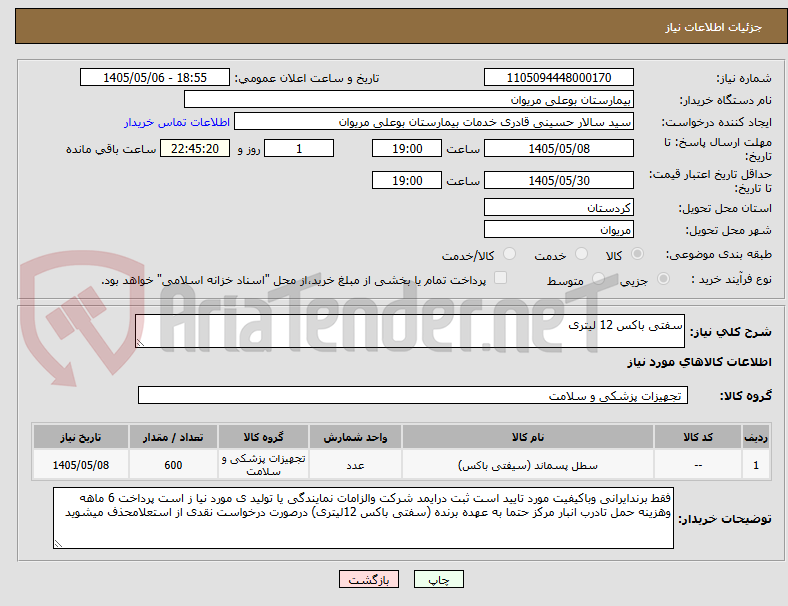The height and width of the screenshot is (606, 788).
Task: Select the خدمت radio button
Action: click(581, 254)
